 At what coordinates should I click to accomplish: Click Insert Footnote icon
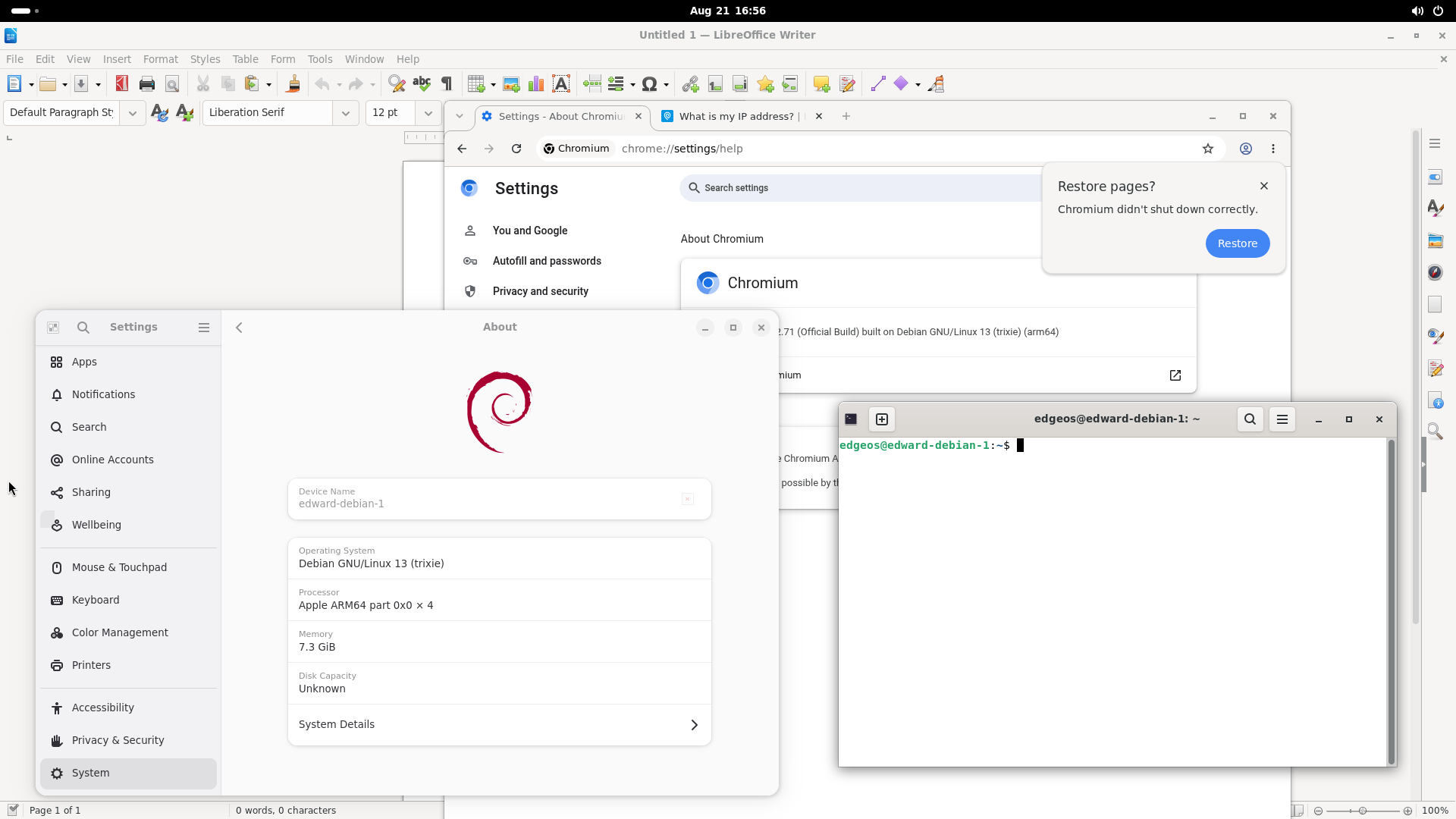tap(715, 84)
